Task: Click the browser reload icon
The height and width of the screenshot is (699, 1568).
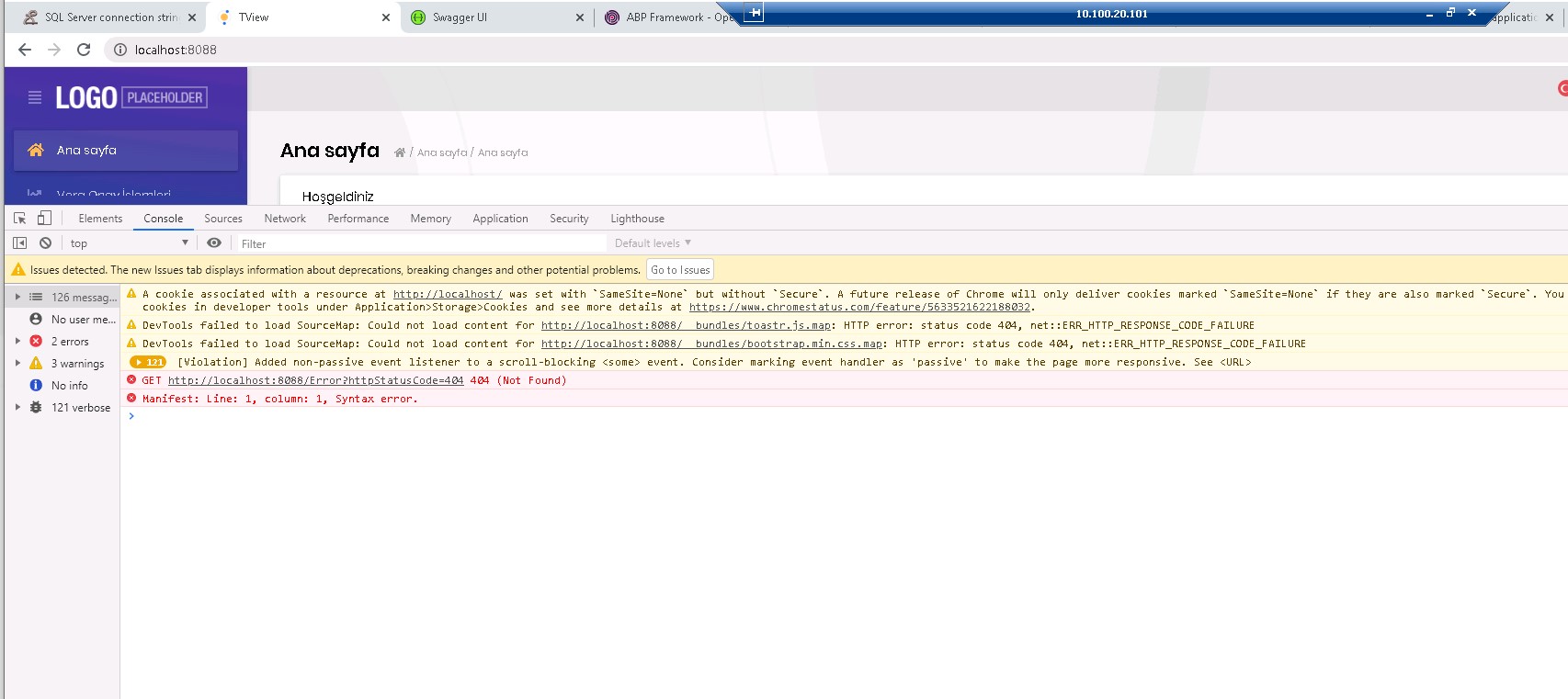Action: click(x=84, y=50)
